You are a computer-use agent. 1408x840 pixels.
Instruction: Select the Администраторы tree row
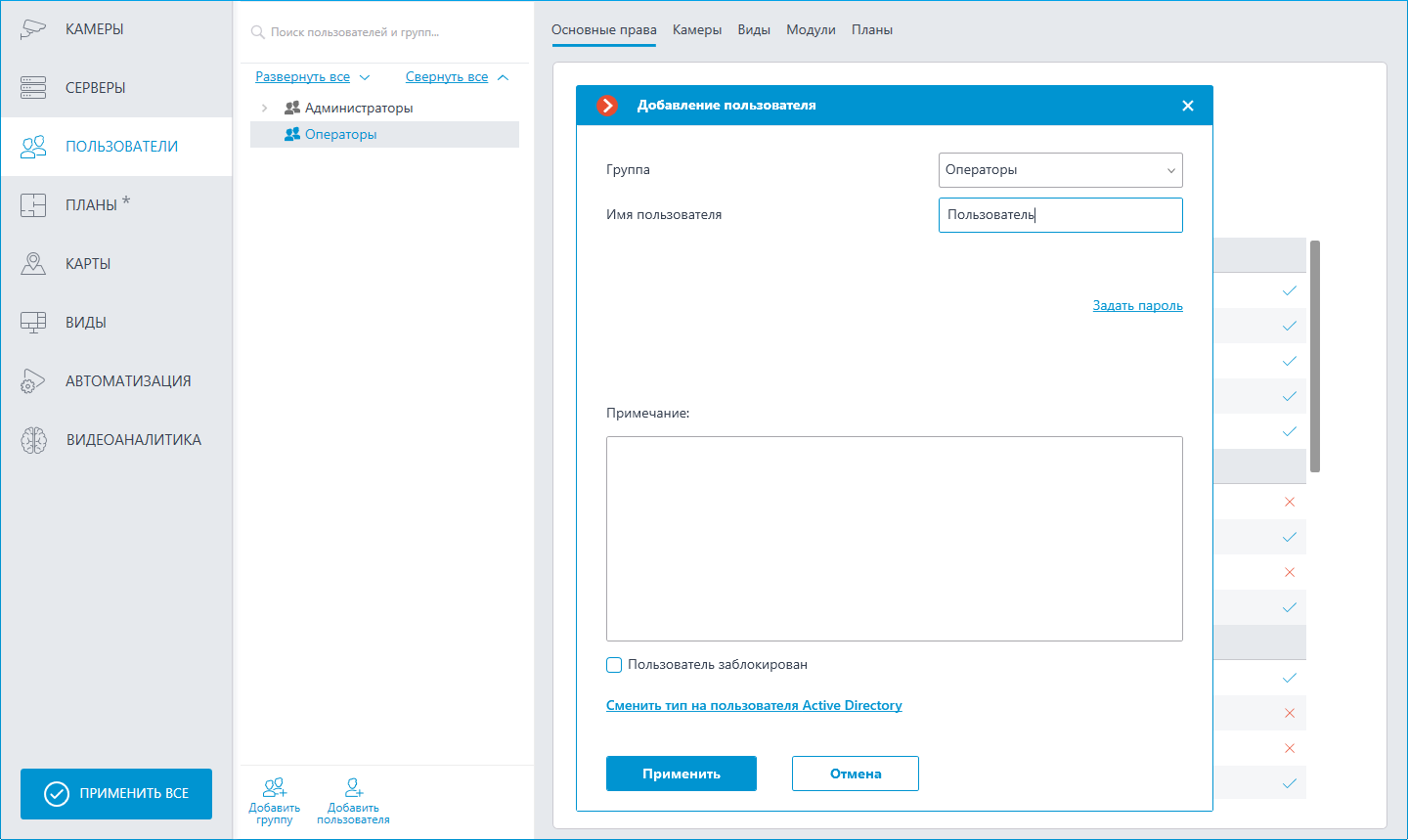click(384, 108)
